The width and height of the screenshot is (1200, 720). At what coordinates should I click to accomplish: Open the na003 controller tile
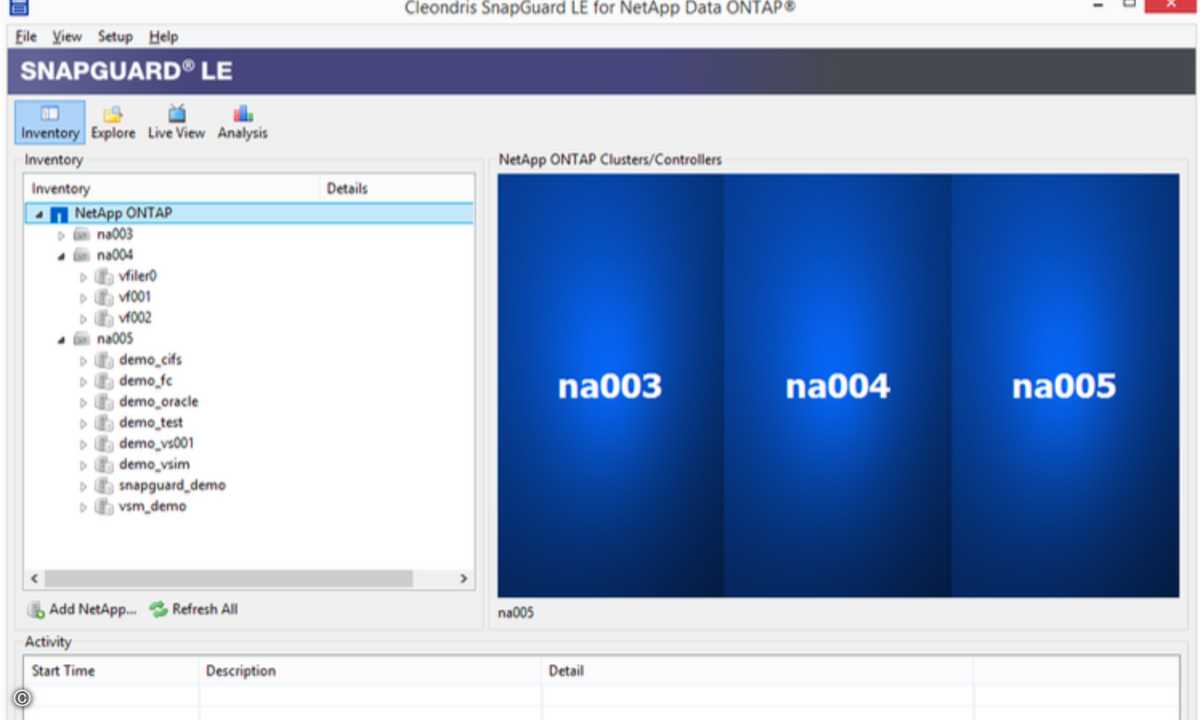click(x=610, y=386)
